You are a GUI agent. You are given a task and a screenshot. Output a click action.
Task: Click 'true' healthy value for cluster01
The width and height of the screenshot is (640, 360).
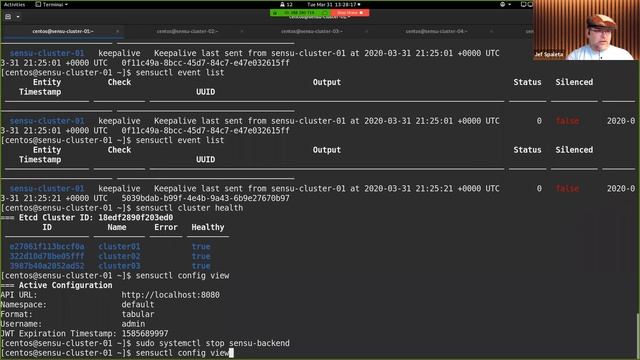201,247
